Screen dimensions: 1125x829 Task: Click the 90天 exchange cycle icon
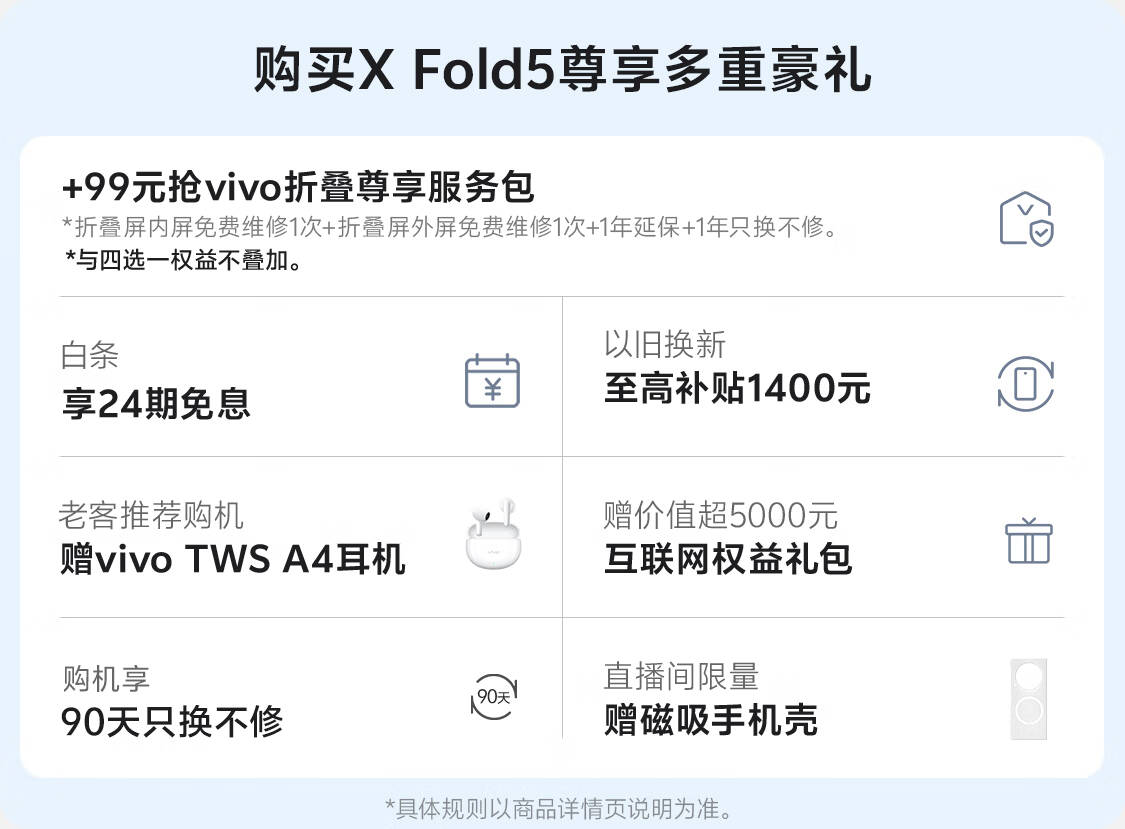494,696
